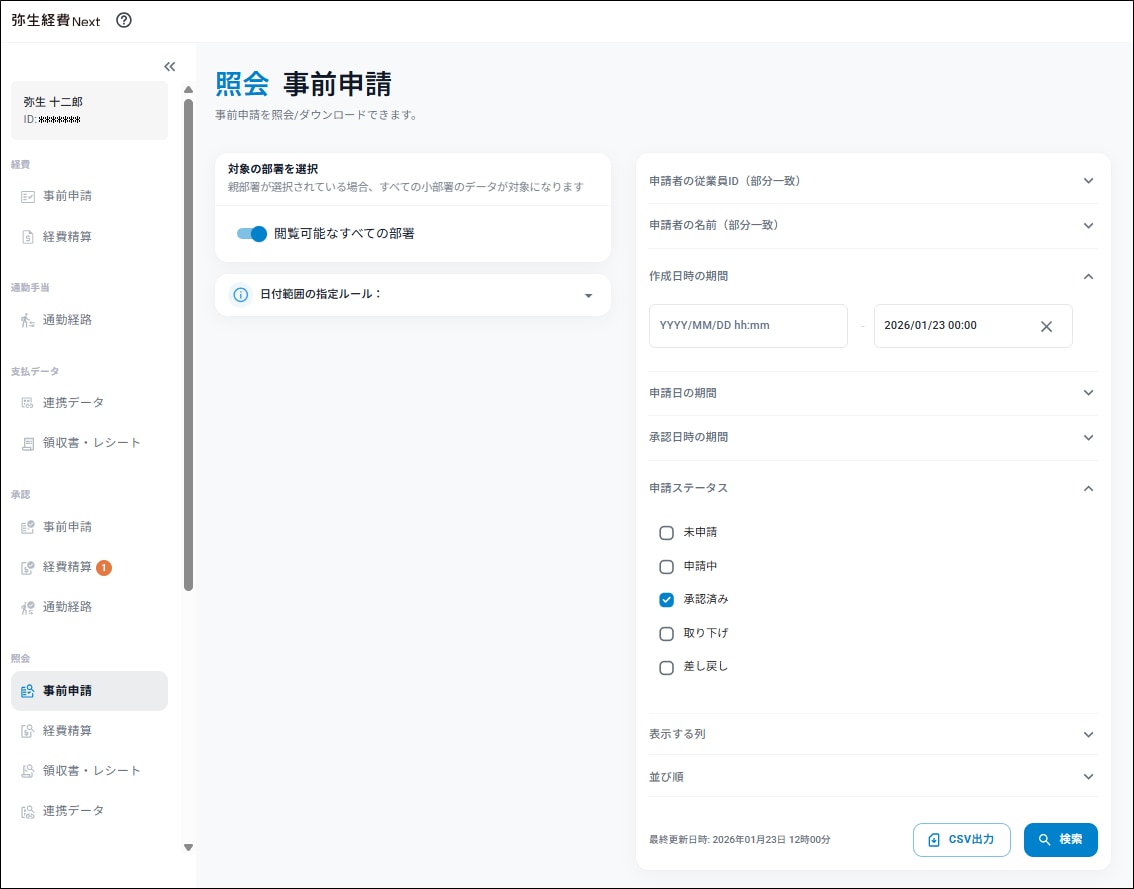Click the help question mark icon
This screenshot has height=889, width=1134.
[124, 20]
